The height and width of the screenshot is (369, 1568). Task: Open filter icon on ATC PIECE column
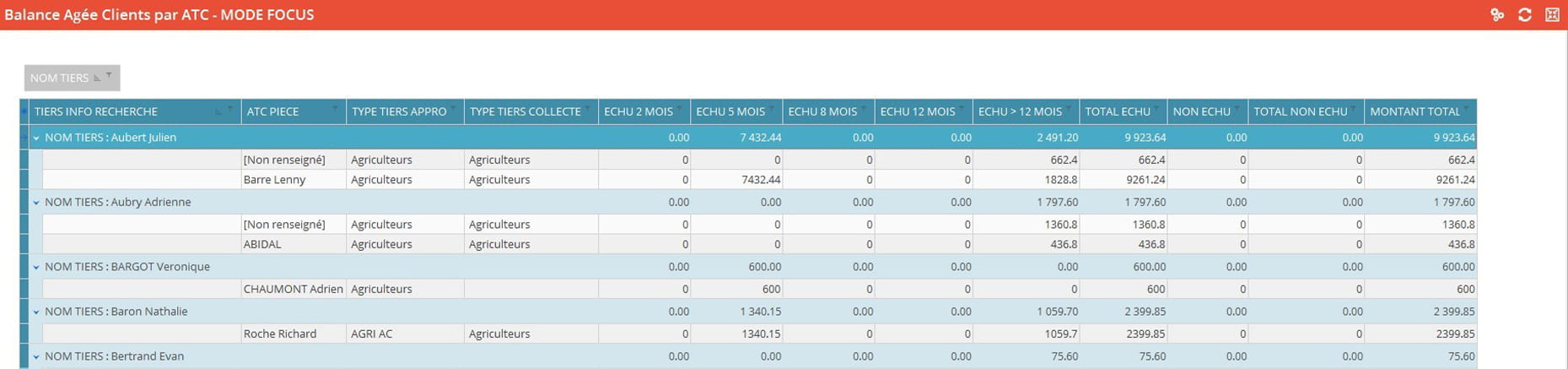point(336,109)
